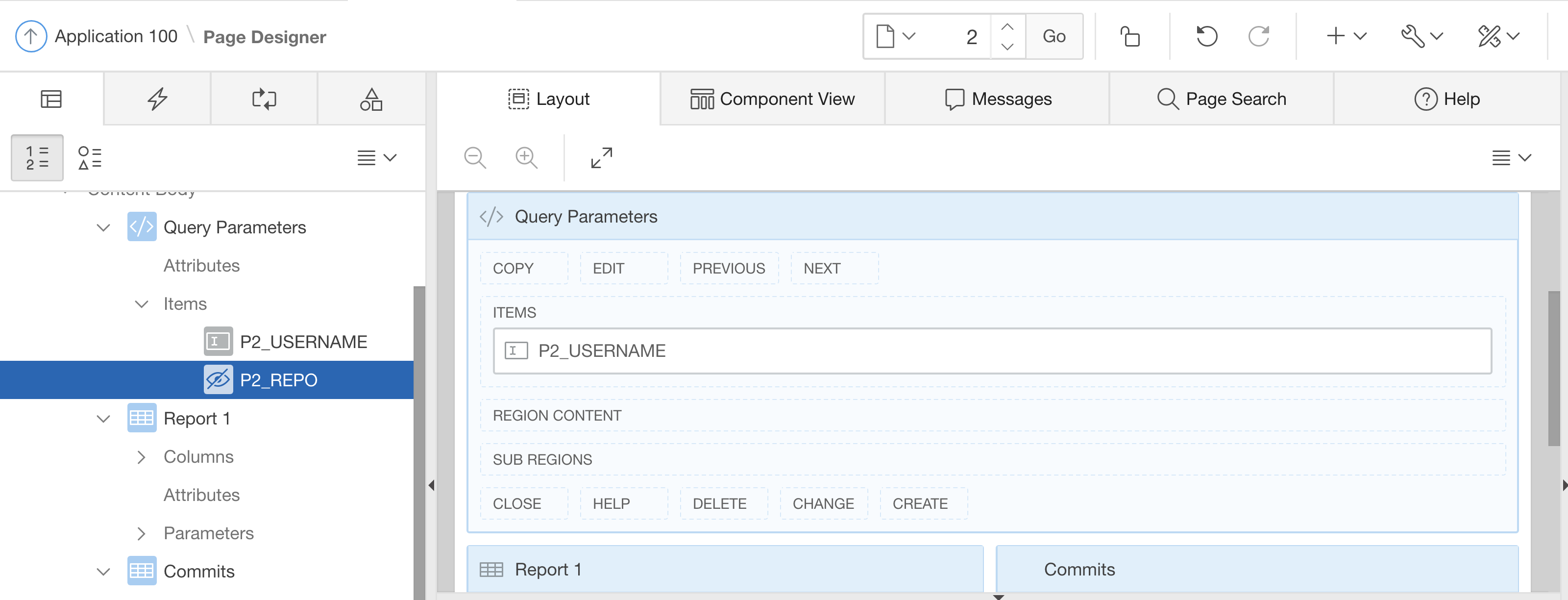Open the Create plus dropdown menu
Viewport: 1568px width, 600px height.
click(1346, 37)
